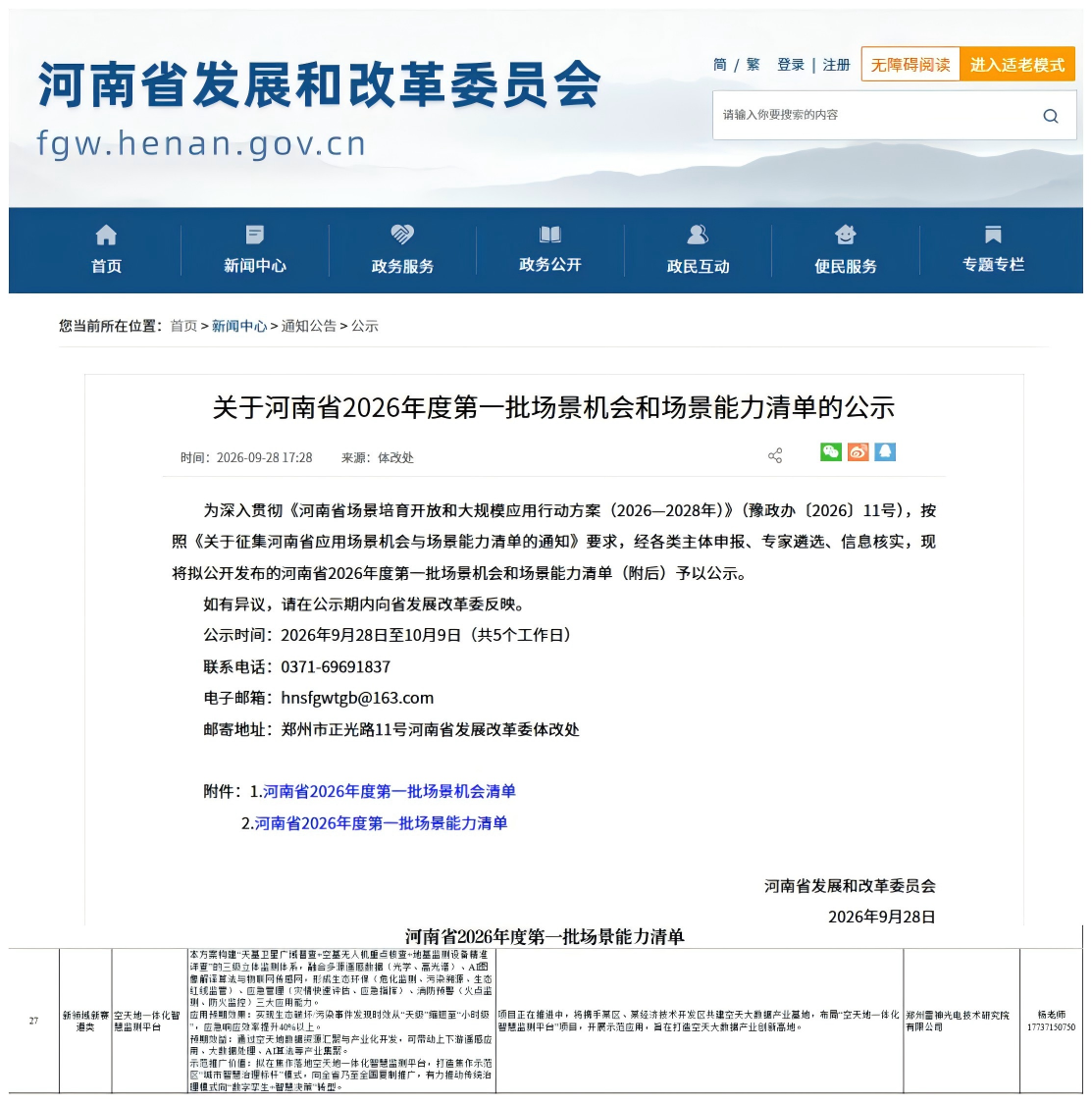Click the 无障碍阅读 button

coord(910,64)
